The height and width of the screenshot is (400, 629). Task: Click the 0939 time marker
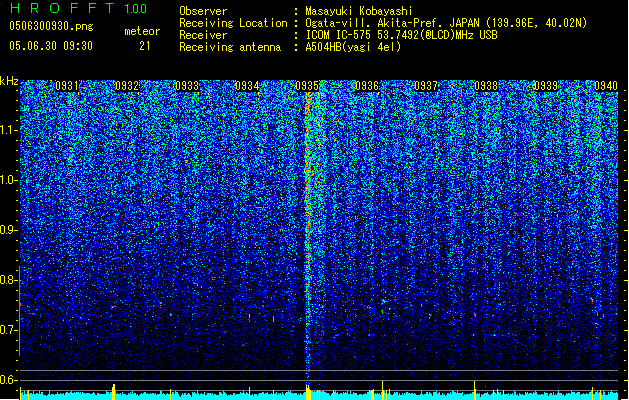pos(546,86)
